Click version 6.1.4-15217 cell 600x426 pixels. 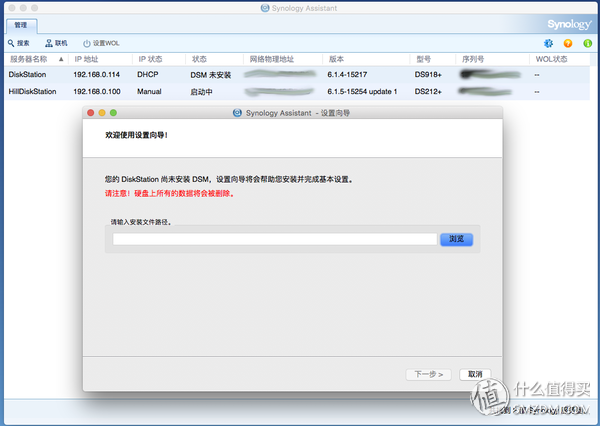coord(347,75)
